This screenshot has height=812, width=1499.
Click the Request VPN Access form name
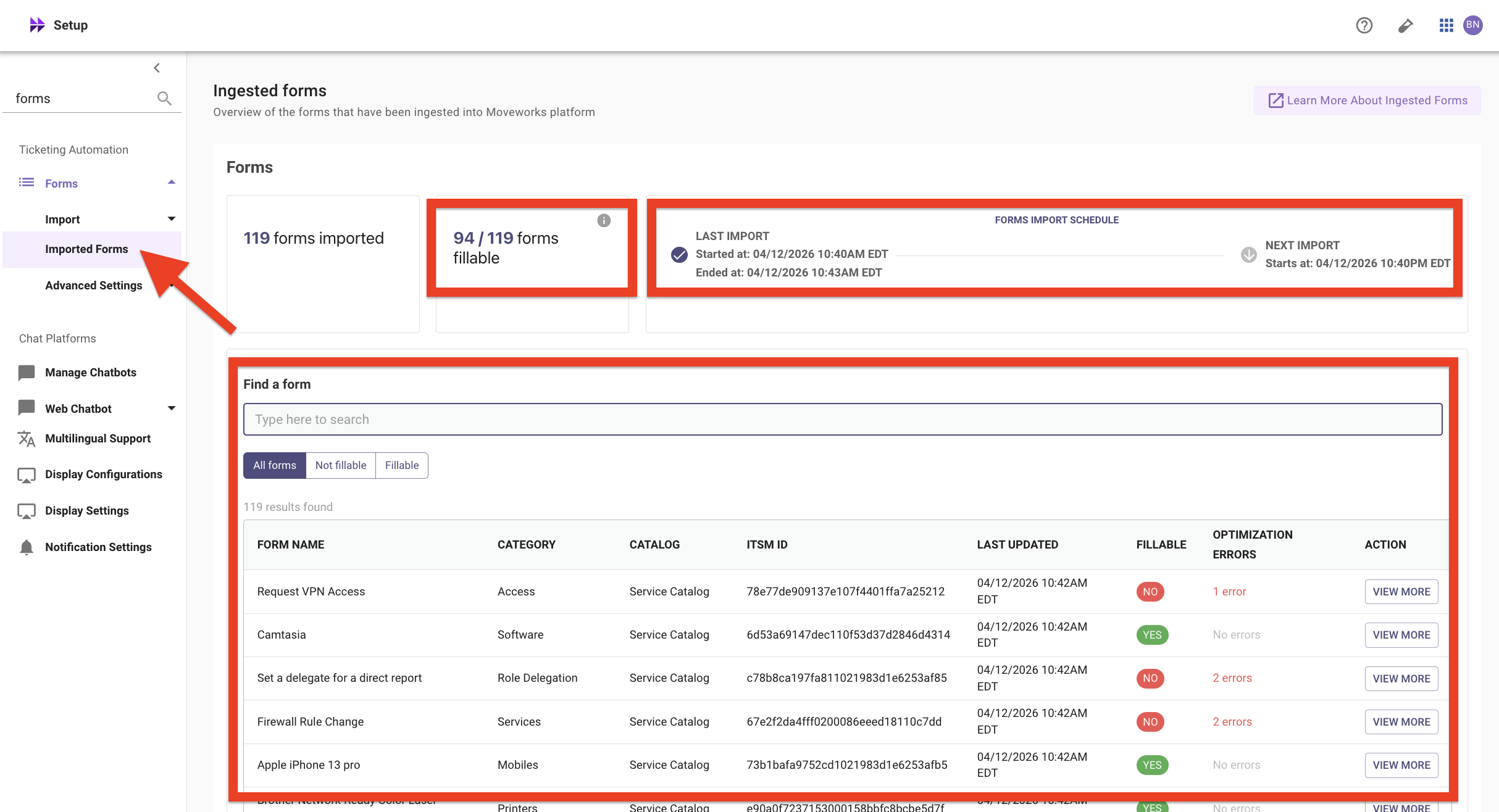(311, 592)
